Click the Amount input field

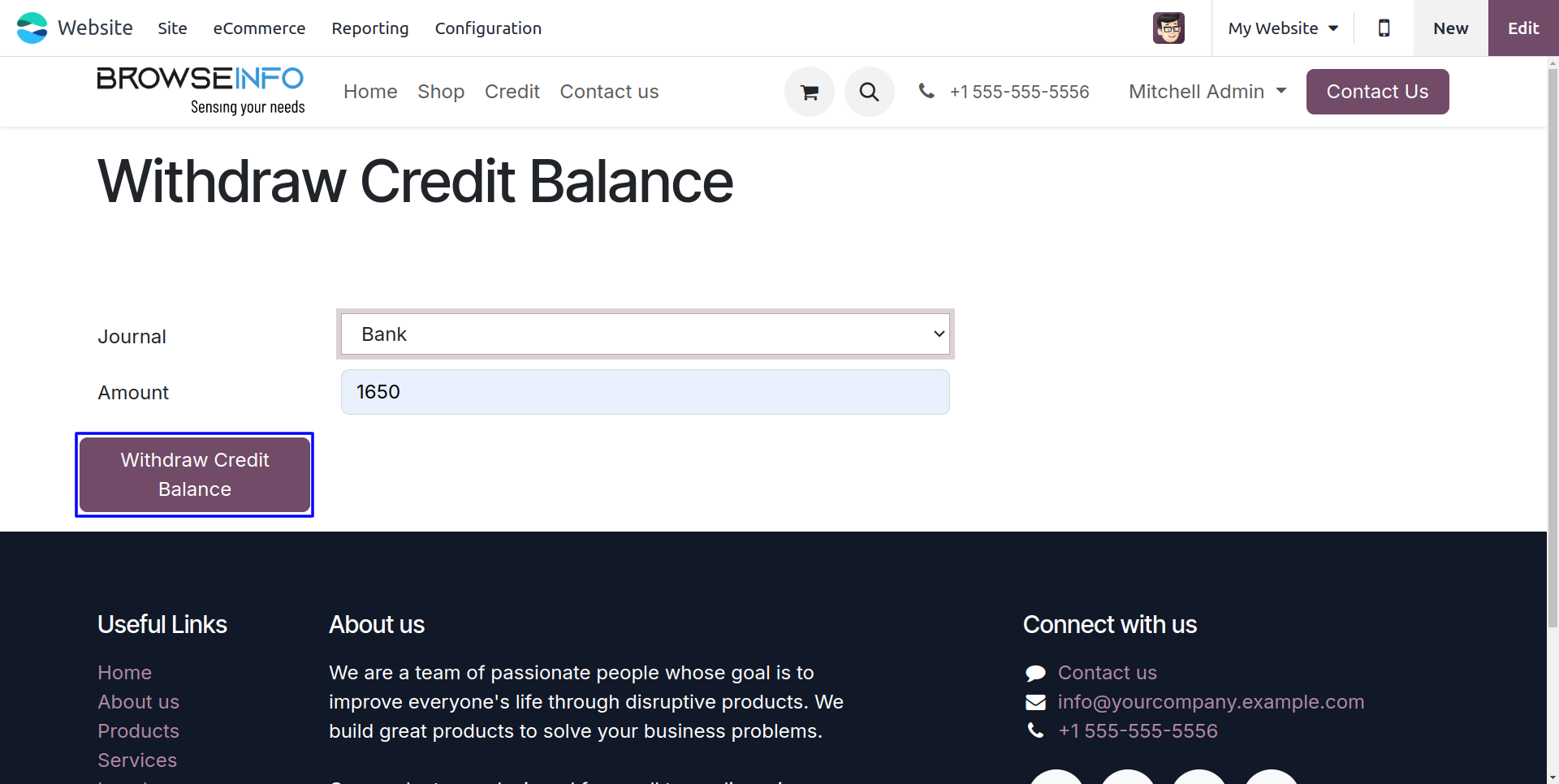click(x=646, y=392)
